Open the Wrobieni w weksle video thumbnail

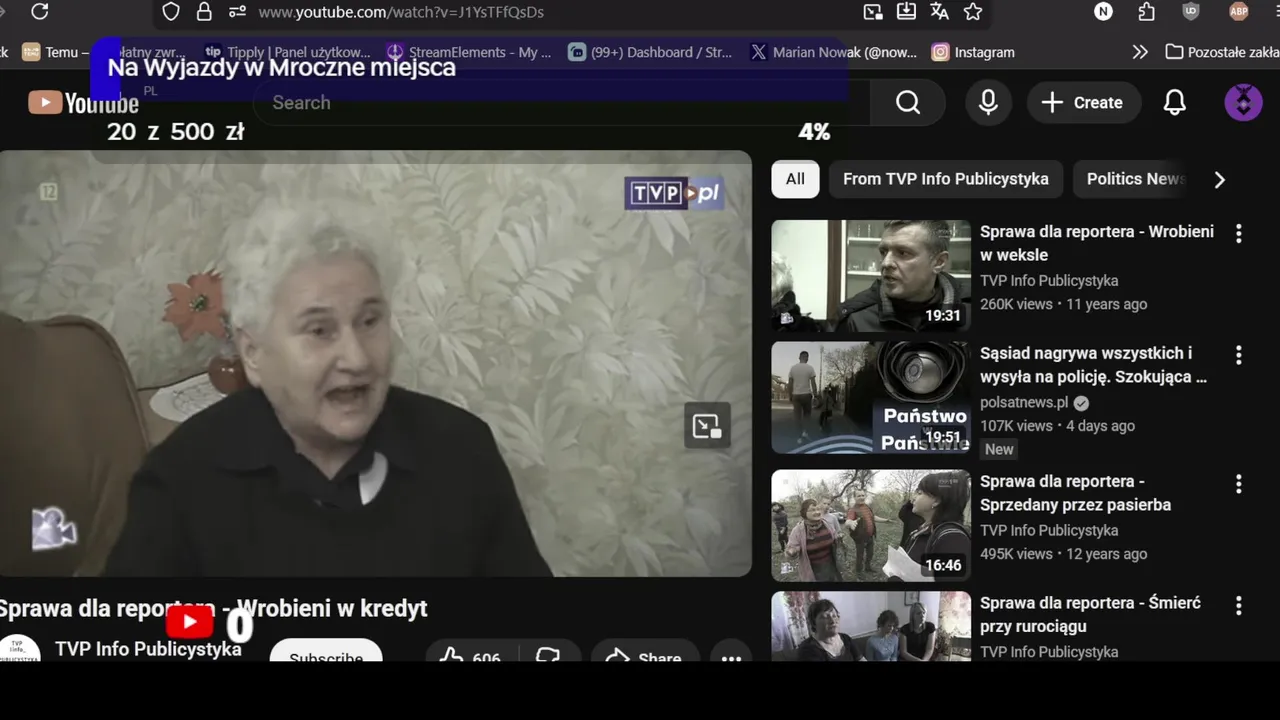tap(871, 276)
